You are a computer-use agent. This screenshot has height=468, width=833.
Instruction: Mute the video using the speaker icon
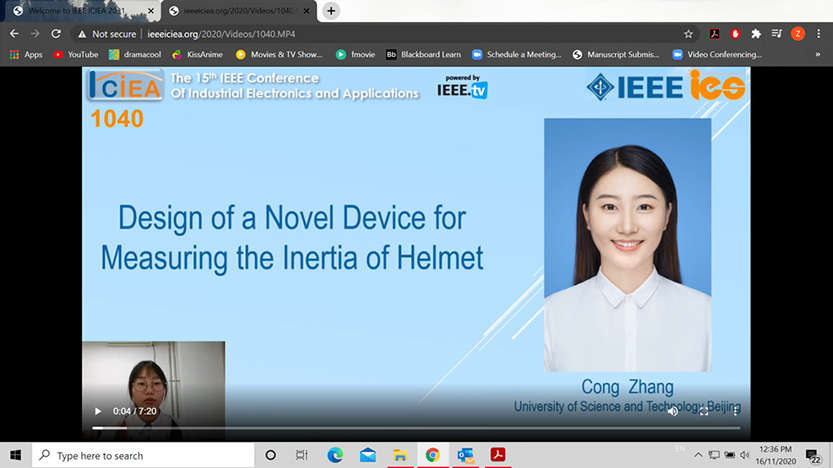pyautogui.click(x=673, y=411)
